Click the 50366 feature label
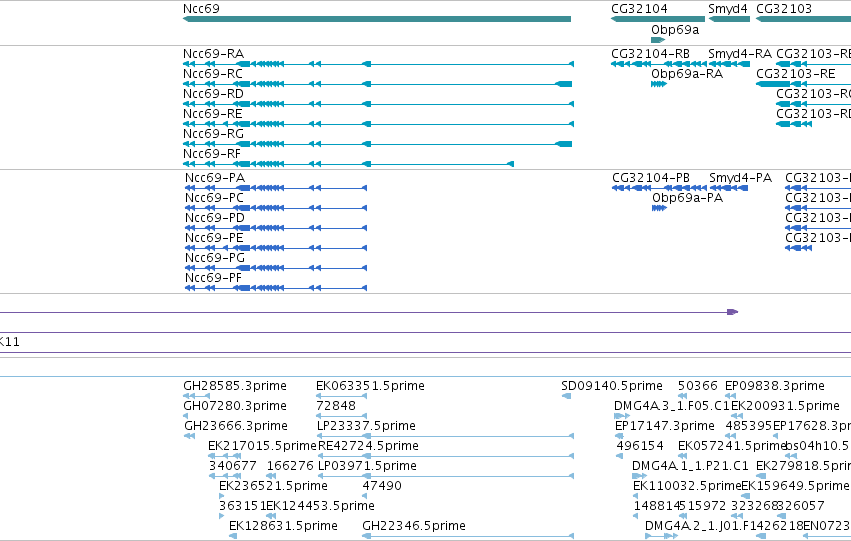The image size is (851, 541). coord(697,386)
